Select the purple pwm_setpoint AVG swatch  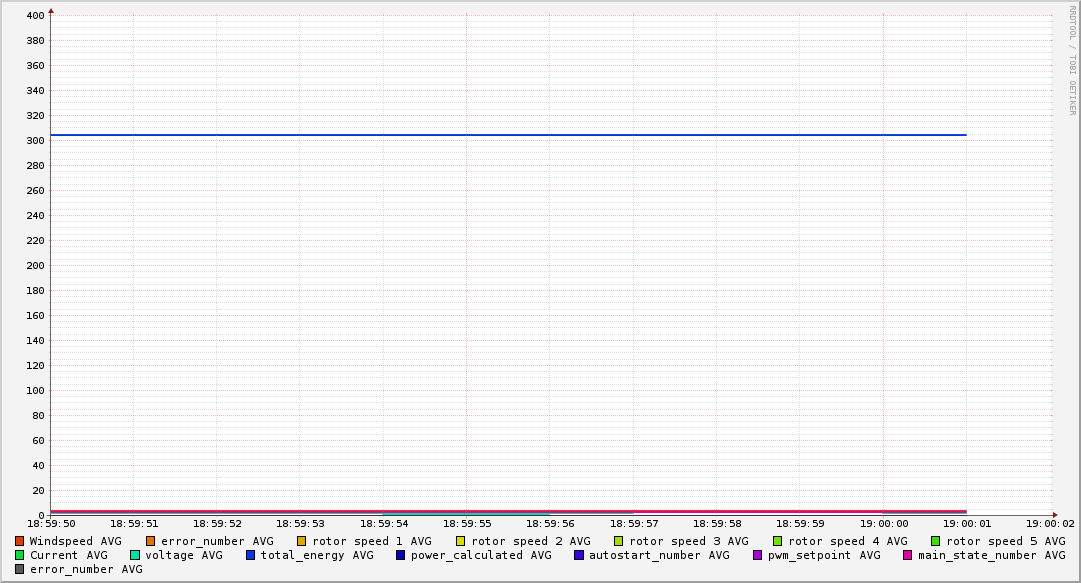click(758, 555)
